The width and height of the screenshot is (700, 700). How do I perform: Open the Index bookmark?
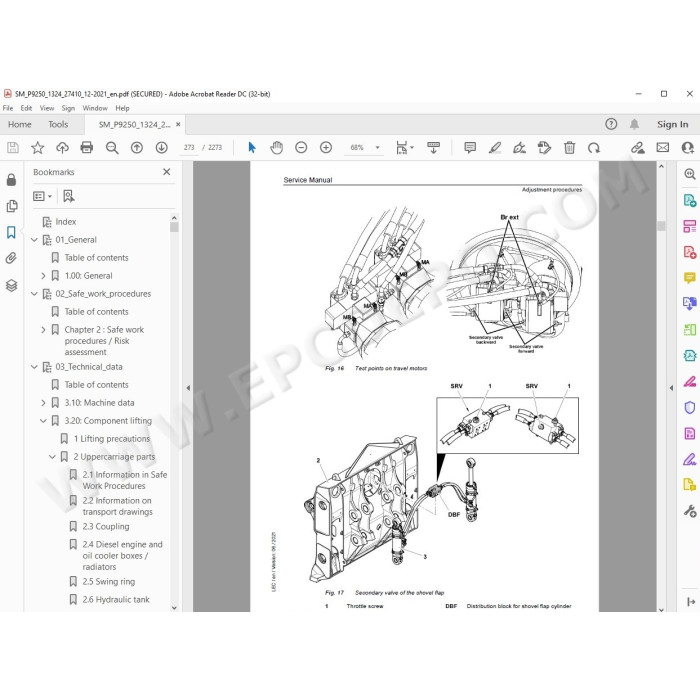[66, 222]
